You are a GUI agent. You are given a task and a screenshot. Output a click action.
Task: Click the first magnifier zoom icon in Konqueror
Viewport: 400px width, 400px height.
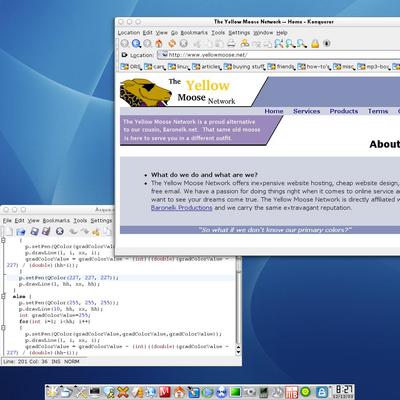(279, 43)
